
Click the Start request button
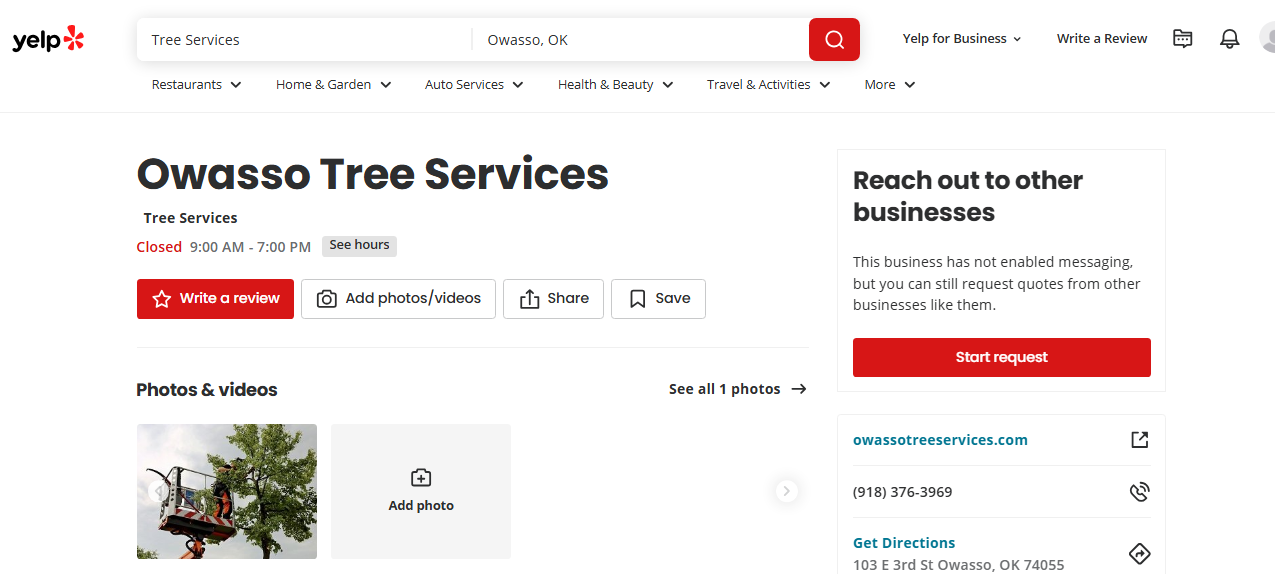click(x=1001, y=357)
